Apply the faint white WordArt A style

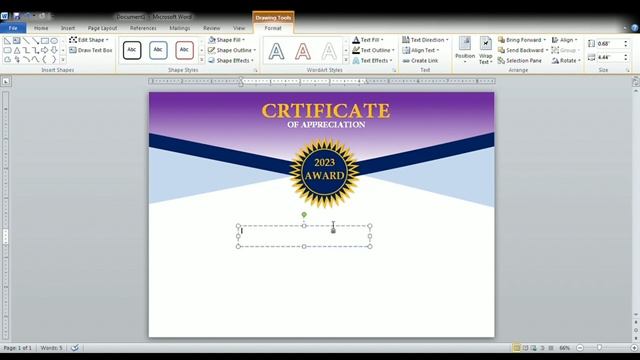(x=329, y=51)
